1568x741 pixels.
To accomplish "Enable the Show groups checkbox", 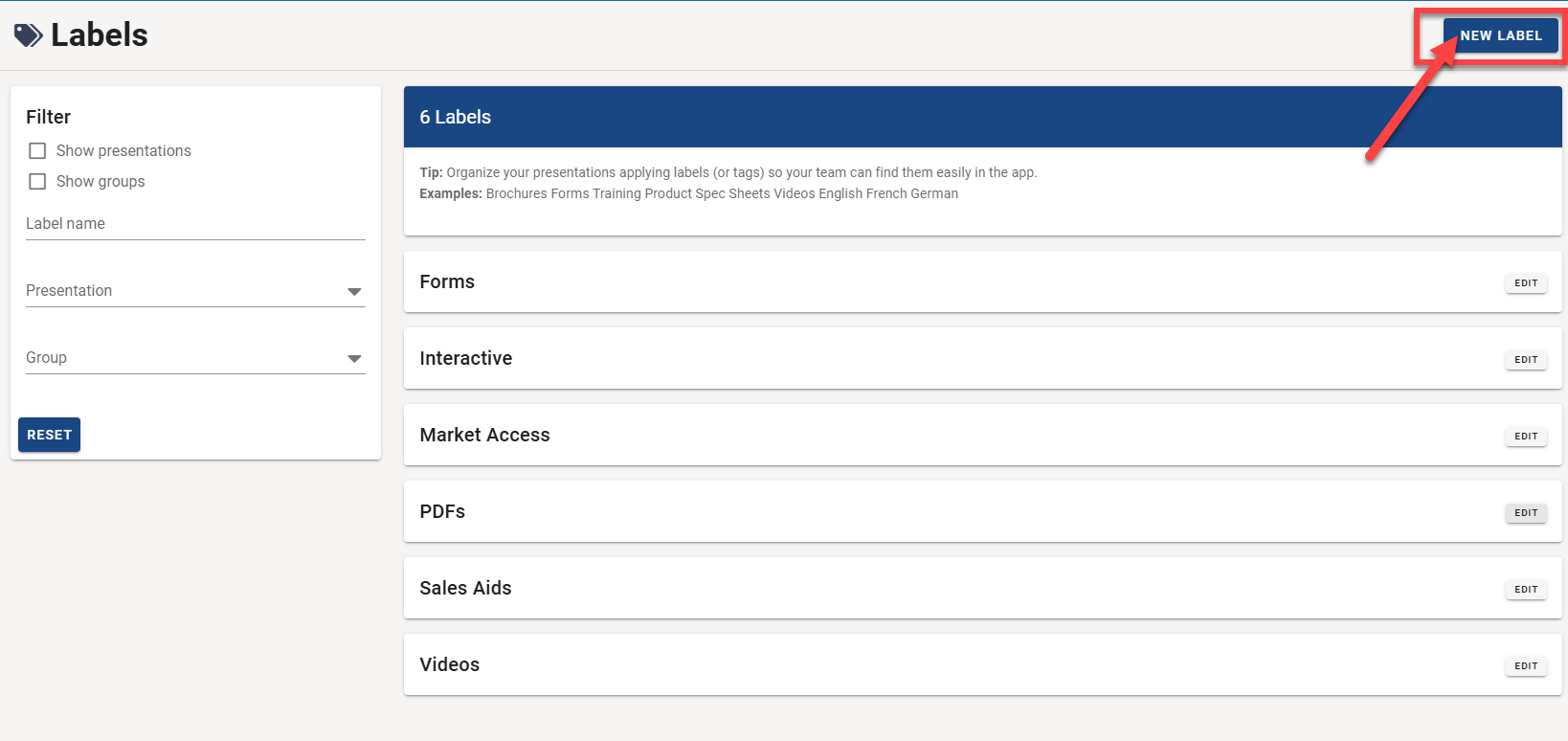I will coord(37,182).
